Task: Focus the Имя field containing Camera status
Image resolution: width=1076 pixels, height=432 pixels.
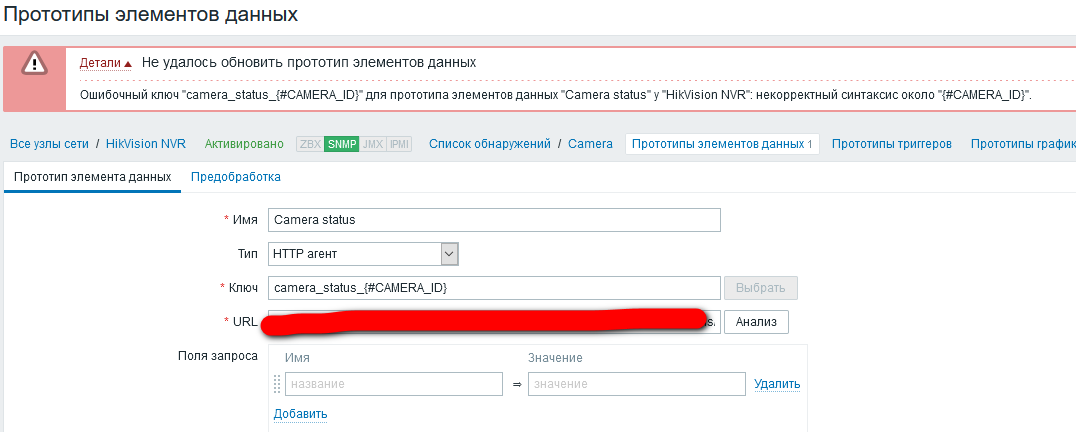Action: click(x=494, y=220)
